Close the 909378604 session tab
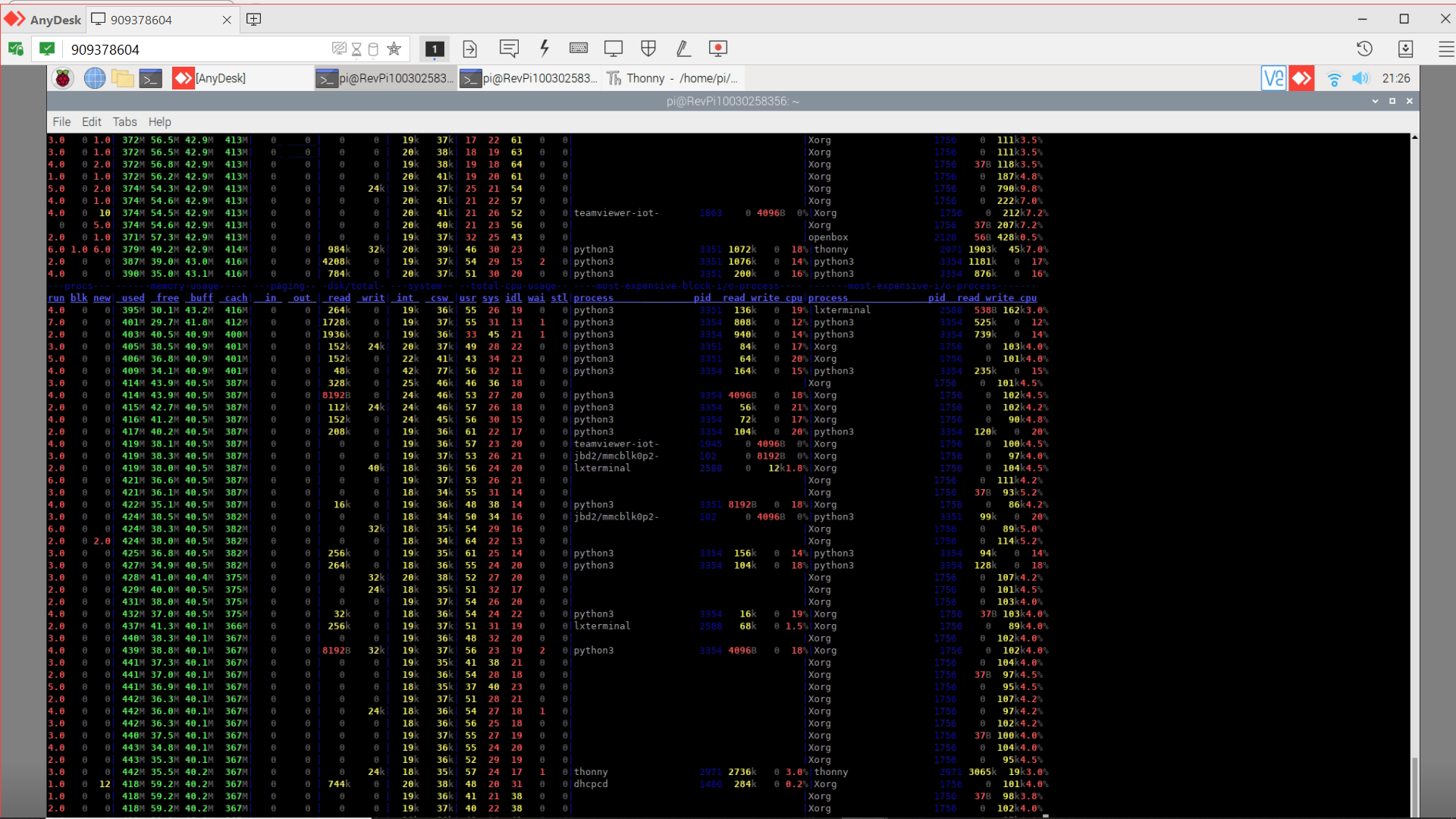 coord(227,20)
